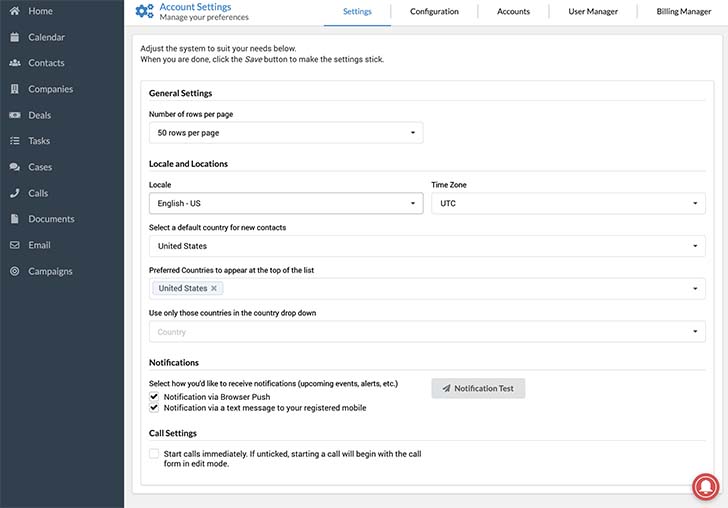This screenshot has width=728, height=508.
Task: Select the Companies building icon
Action: [14, 89]
